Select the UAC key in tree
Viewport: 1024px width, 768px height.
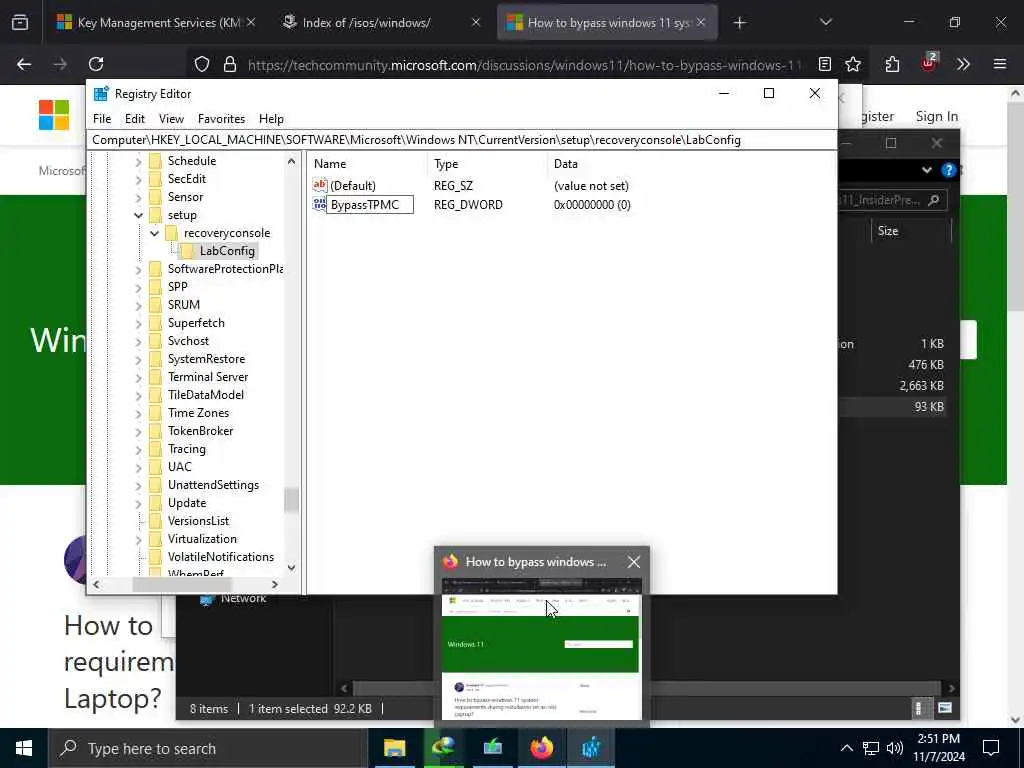coord(180,467)
